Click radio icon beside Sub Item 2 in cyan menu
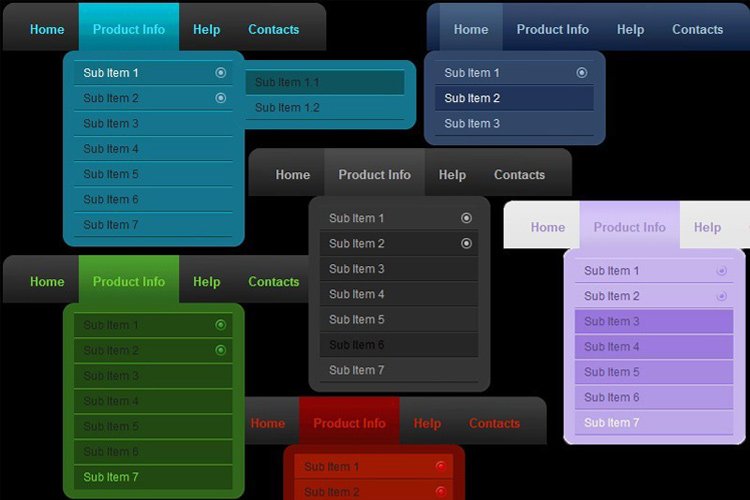The image size is (750, 500). [220, 98]
